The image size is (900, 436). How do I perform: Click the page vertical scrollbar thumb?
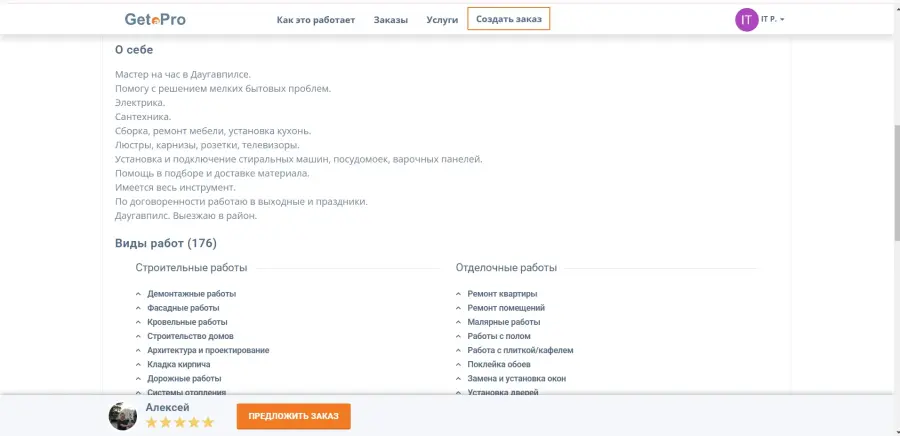[x=897, y=182]
